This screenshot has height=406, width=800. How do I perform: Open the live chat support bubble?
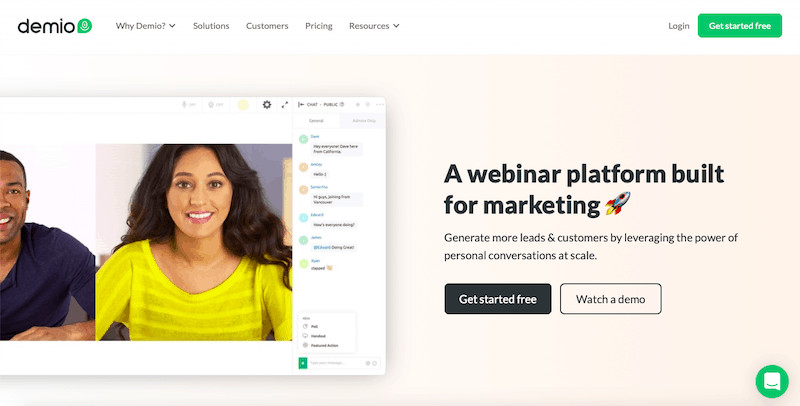click(x=772, y=382)
